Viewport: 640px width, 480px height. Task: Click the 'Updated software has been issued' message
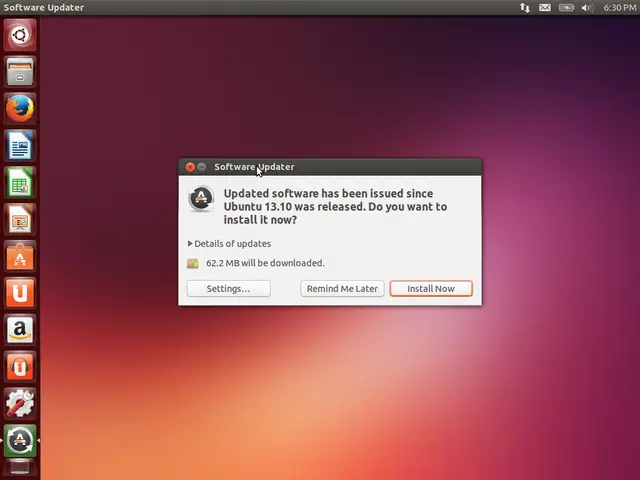point(335,207)
